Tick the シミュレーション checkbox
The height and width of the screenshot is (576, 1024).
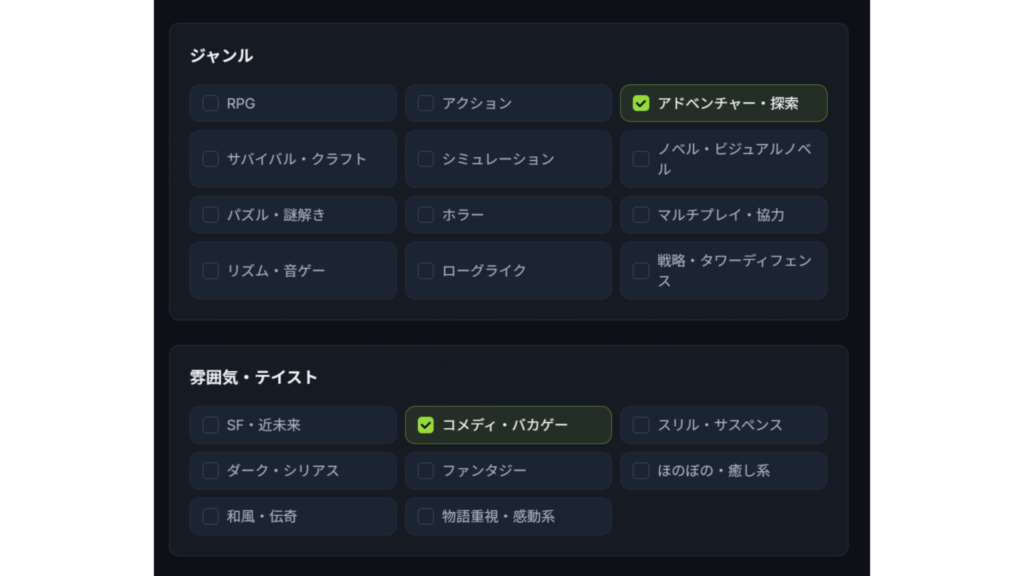(426, 159)
